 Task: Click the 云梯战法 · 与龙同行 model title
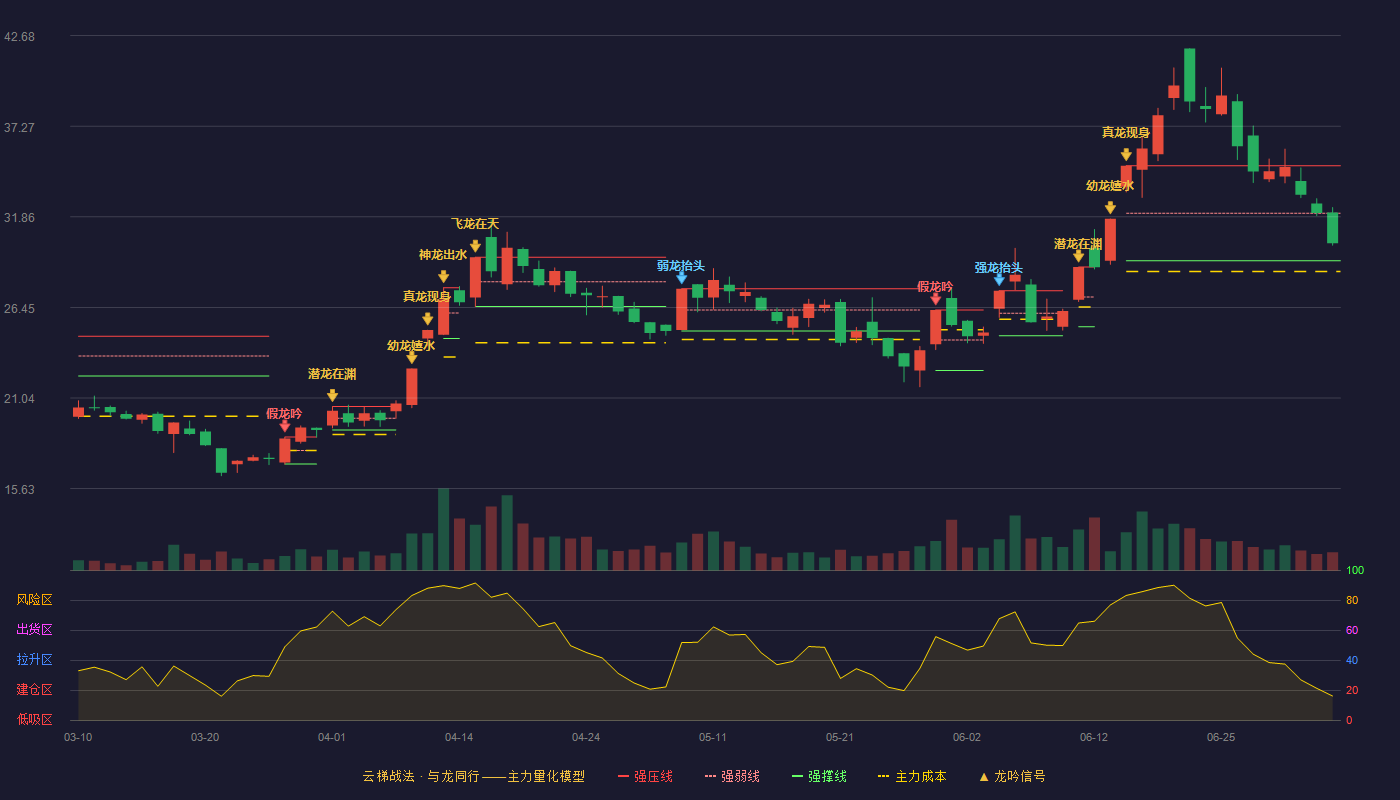tap(474, 776)
